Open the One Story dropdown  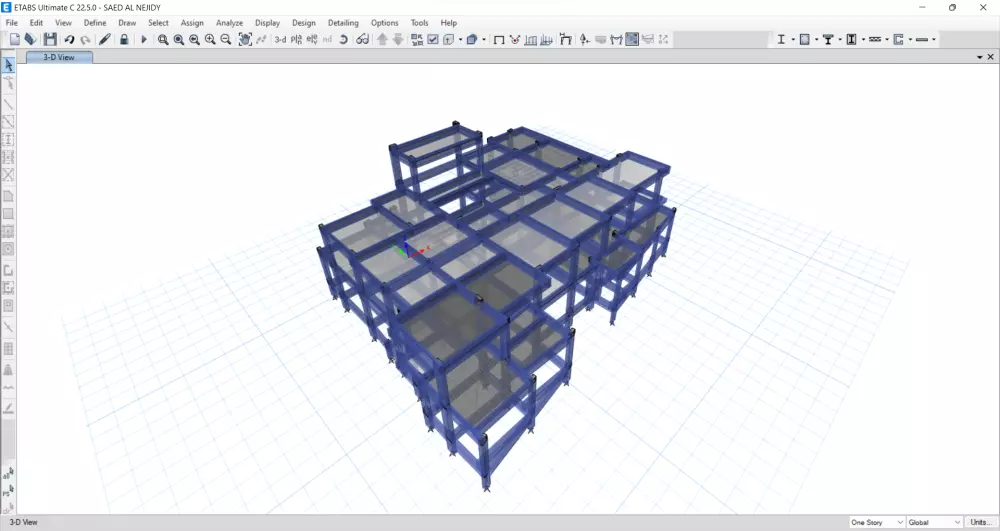[877, 522]
